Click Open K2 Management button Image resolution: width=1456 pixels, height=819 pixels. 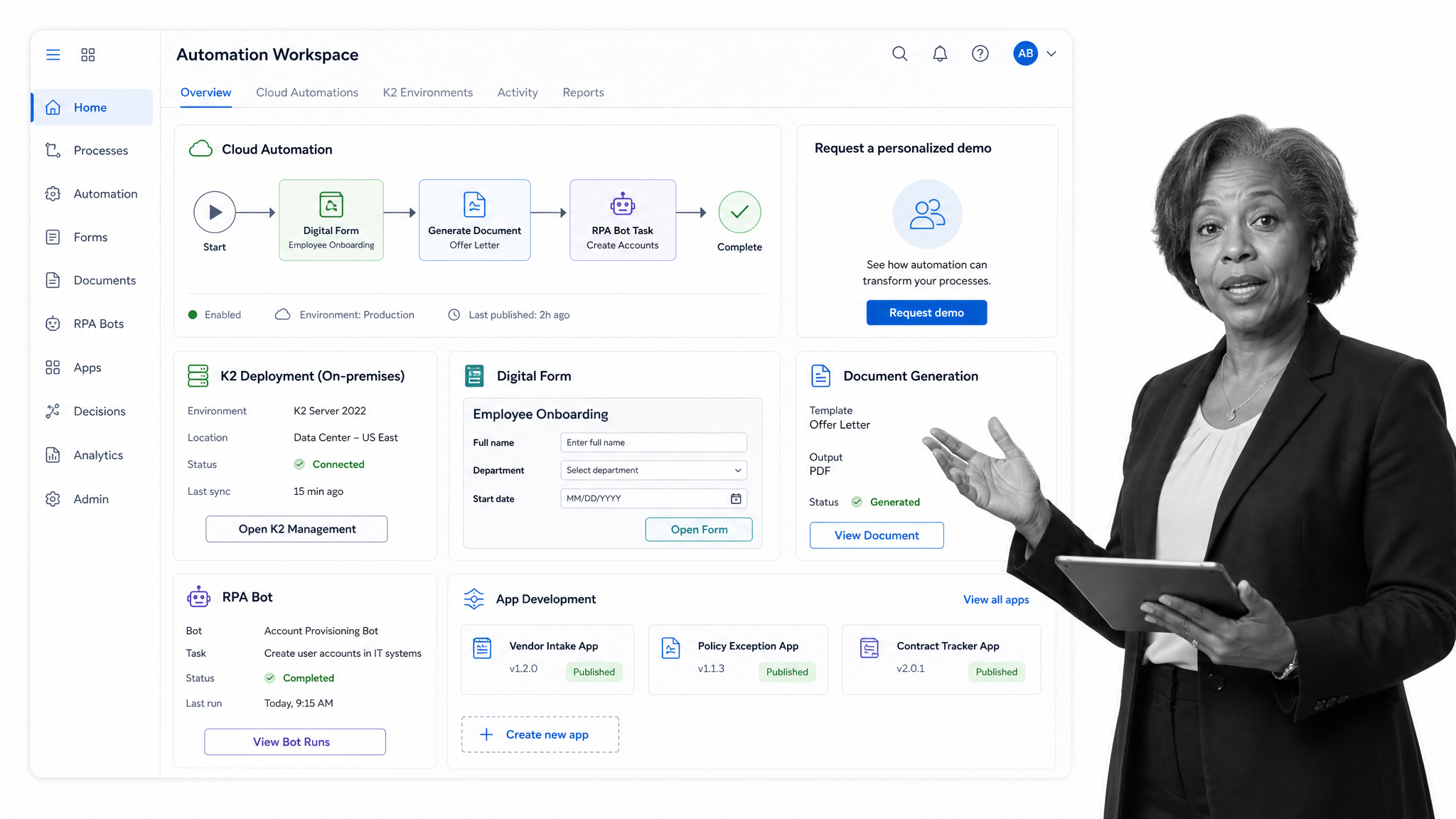pyautogui.click(x=296, y=529)
